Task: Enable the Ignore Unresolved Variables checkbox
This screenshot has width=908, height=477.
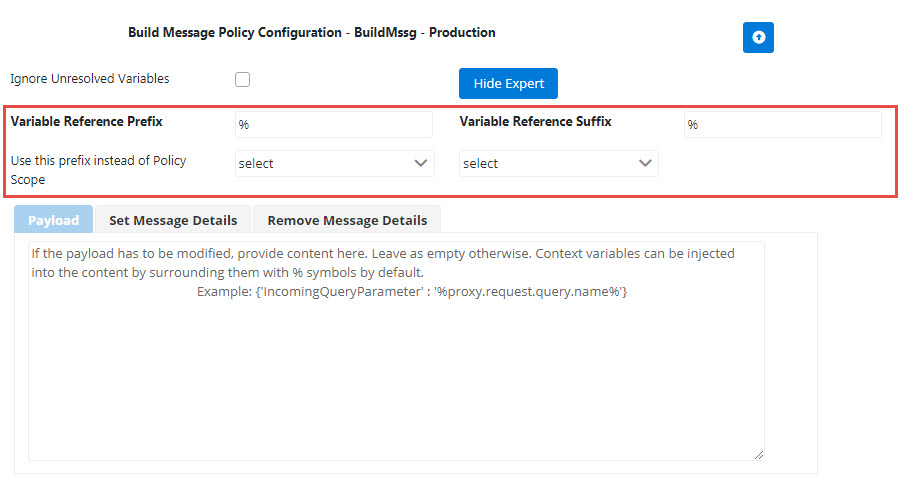Action: pos(243,79)
